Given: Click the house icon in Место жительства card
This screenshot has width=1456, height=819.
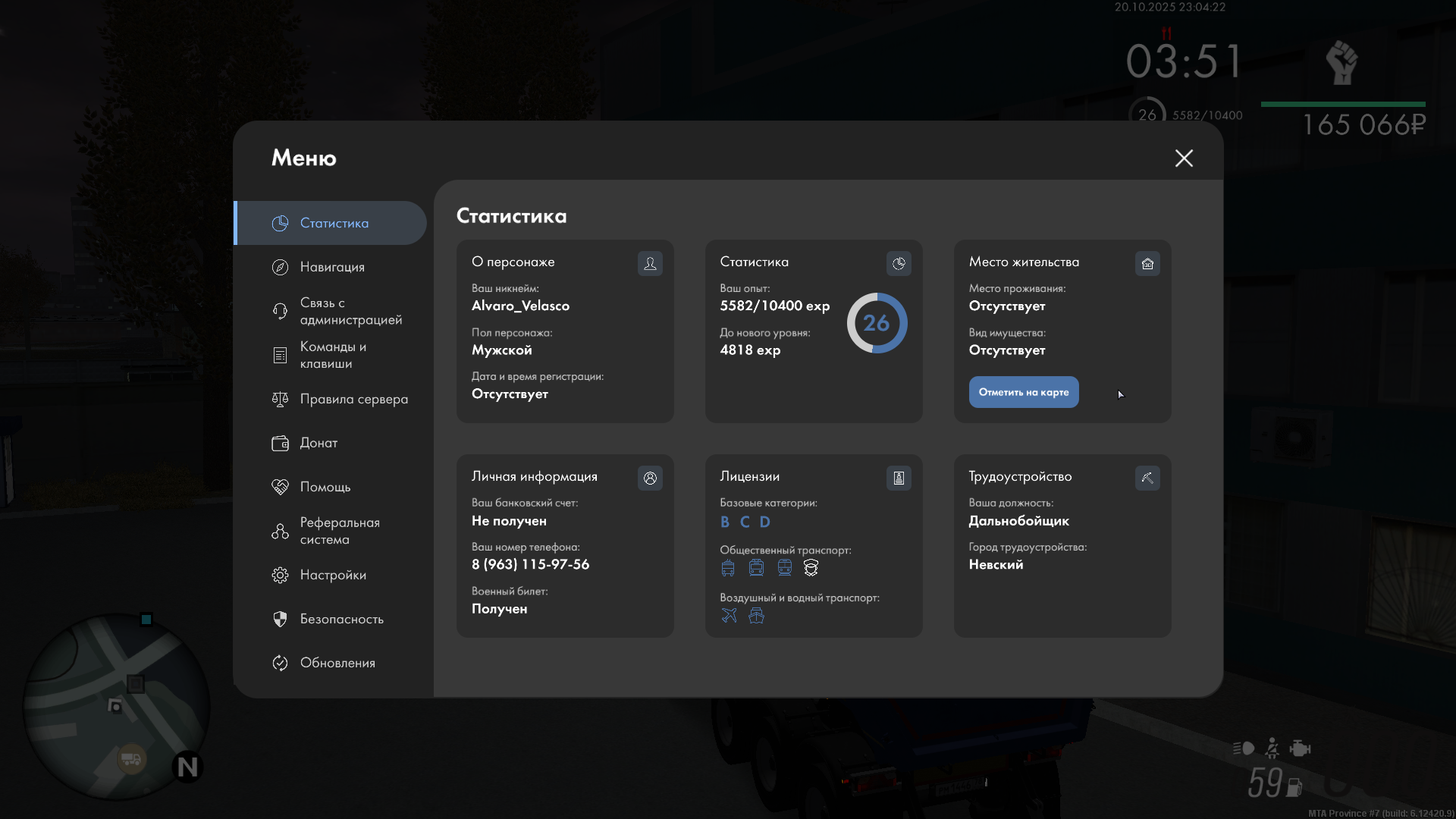Looking at the screenshot, I should coord(1147,263).
